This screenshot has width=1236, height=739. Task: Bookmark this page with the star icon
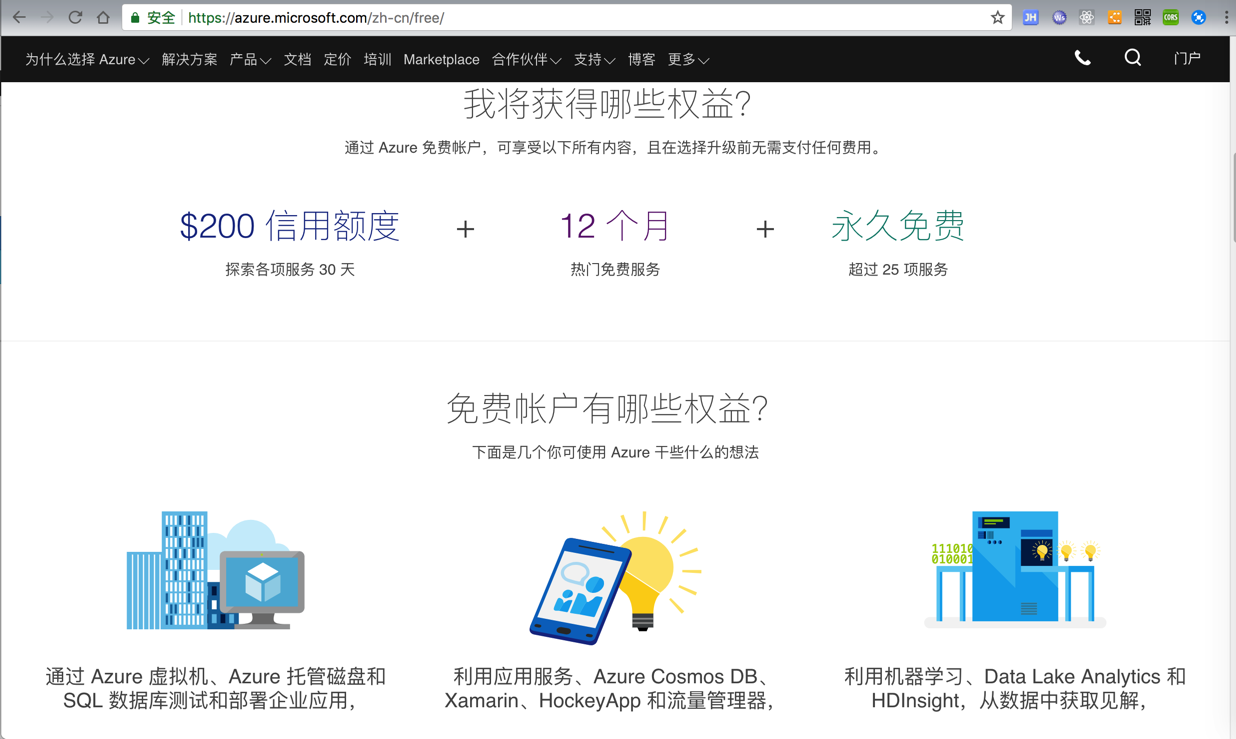[x=997, y=17]
